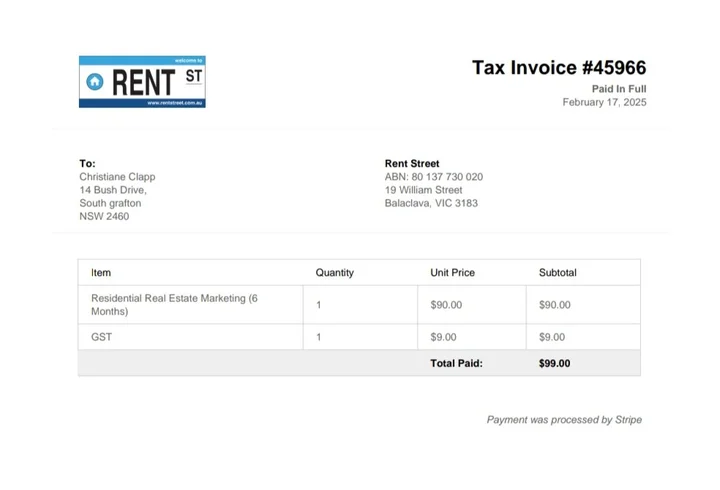Click the Unit Price column header
This screenshot has width=720, height=490.
452,272
